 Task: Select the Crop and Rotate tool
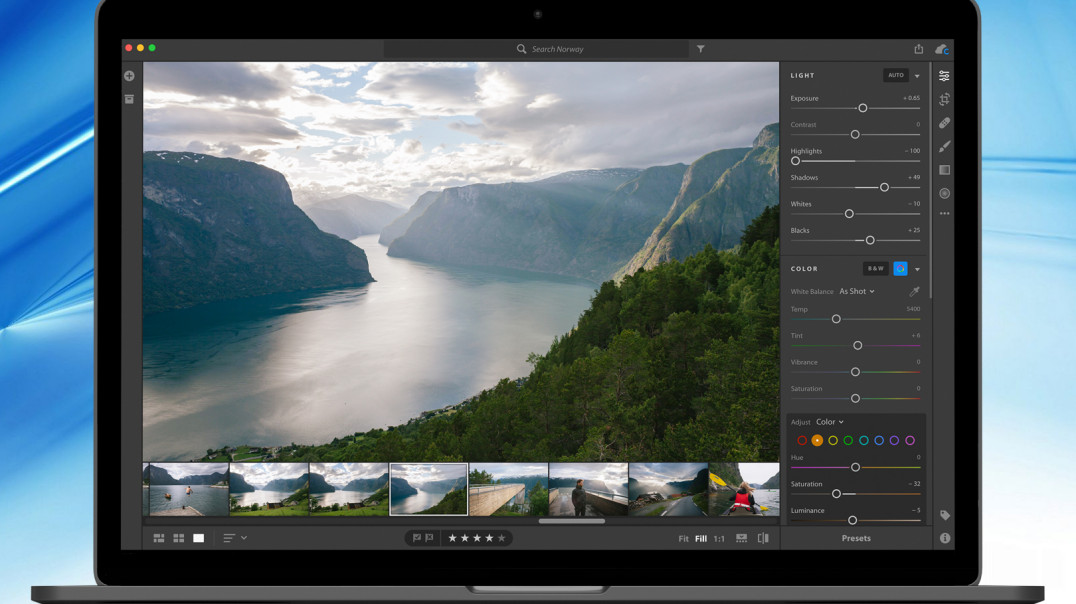[944, 99]
